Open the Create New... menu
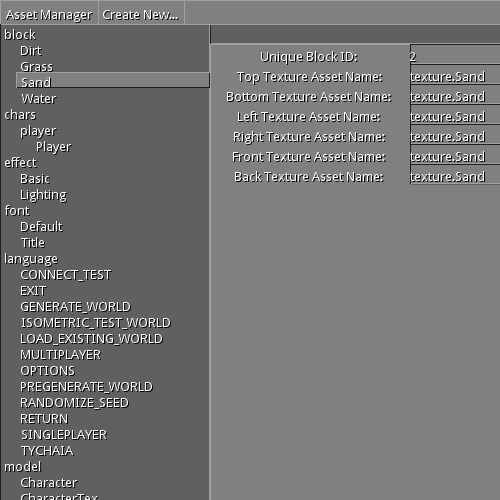The height and width of the screenshot is (500, 500). tap(140, 15)
